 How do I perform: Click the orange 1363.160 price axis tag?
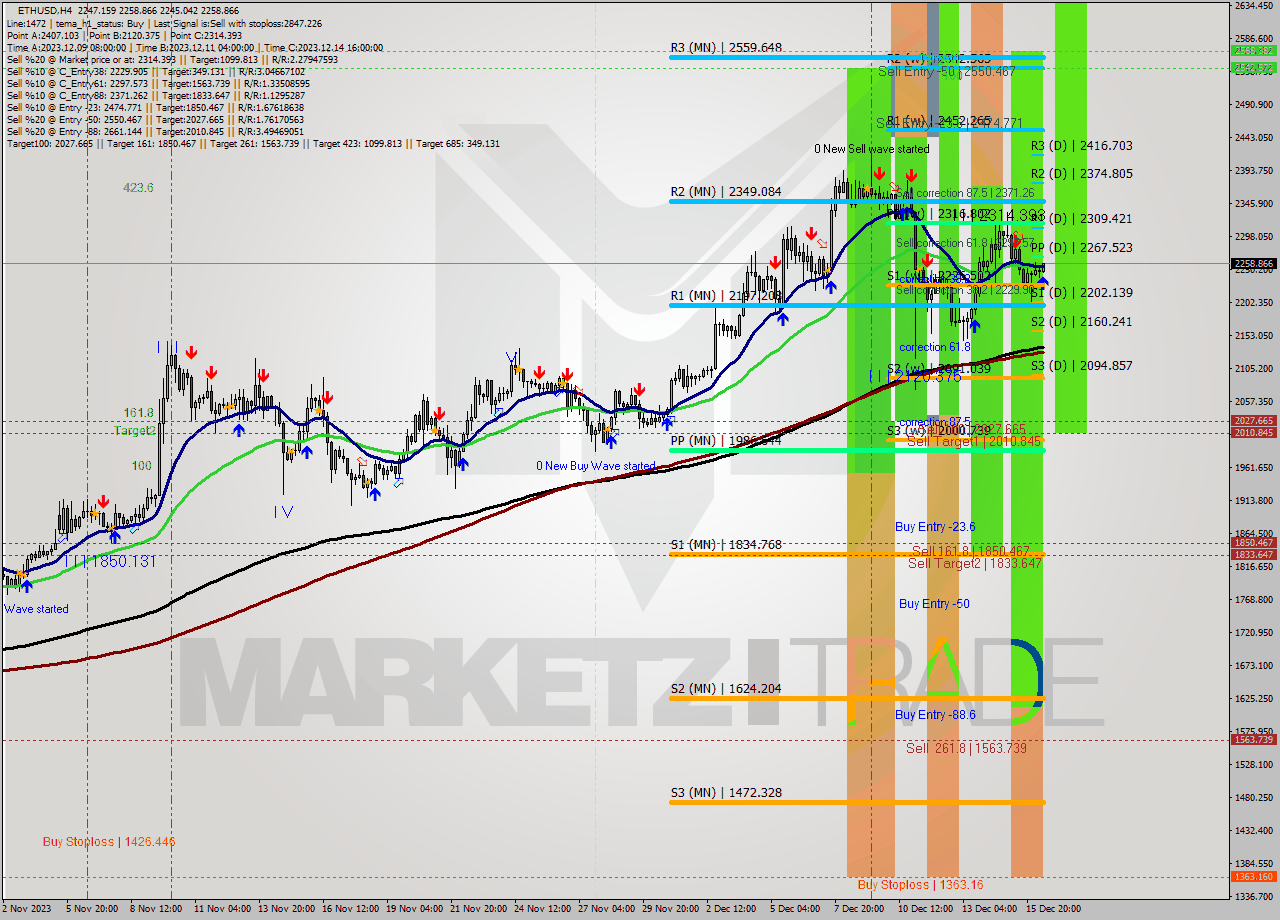pyautogui.click(x=1253, y=876)
